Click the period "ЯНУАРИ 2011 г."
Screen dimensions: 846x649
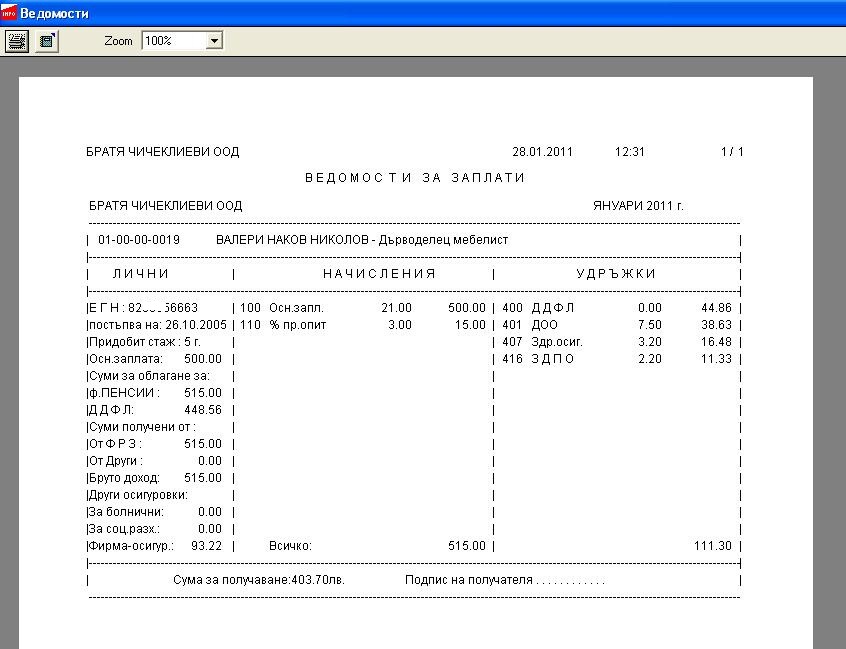(638, 206)
